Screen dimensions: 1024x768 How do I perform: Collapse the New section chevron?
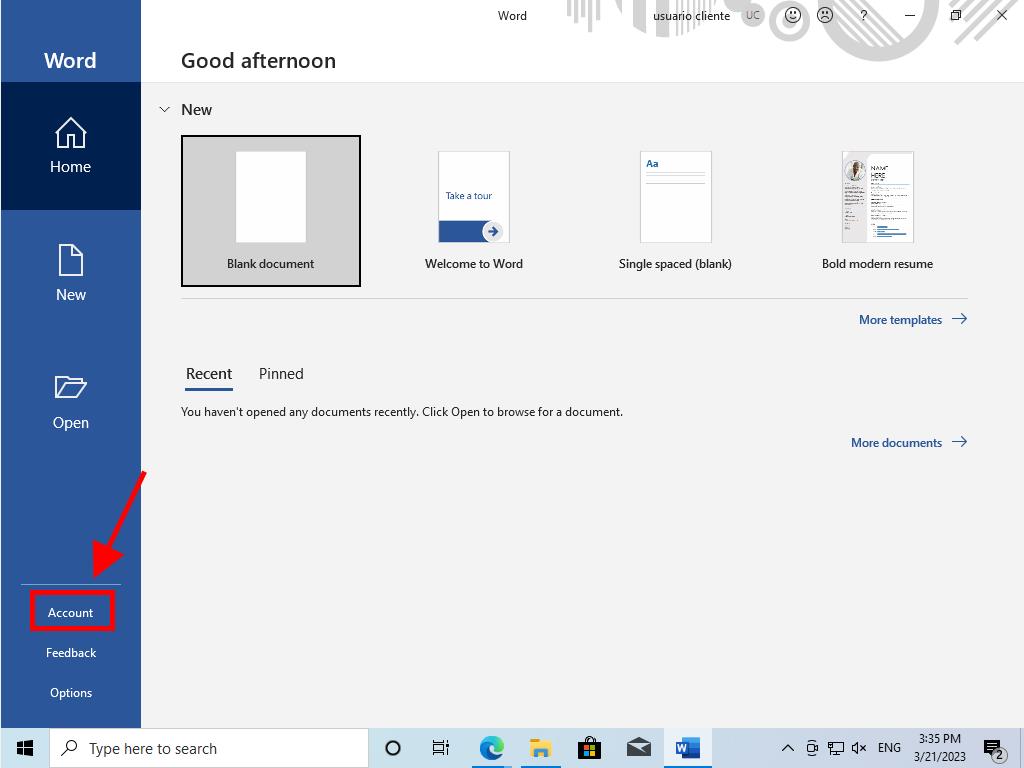click(x=165, y=109)
